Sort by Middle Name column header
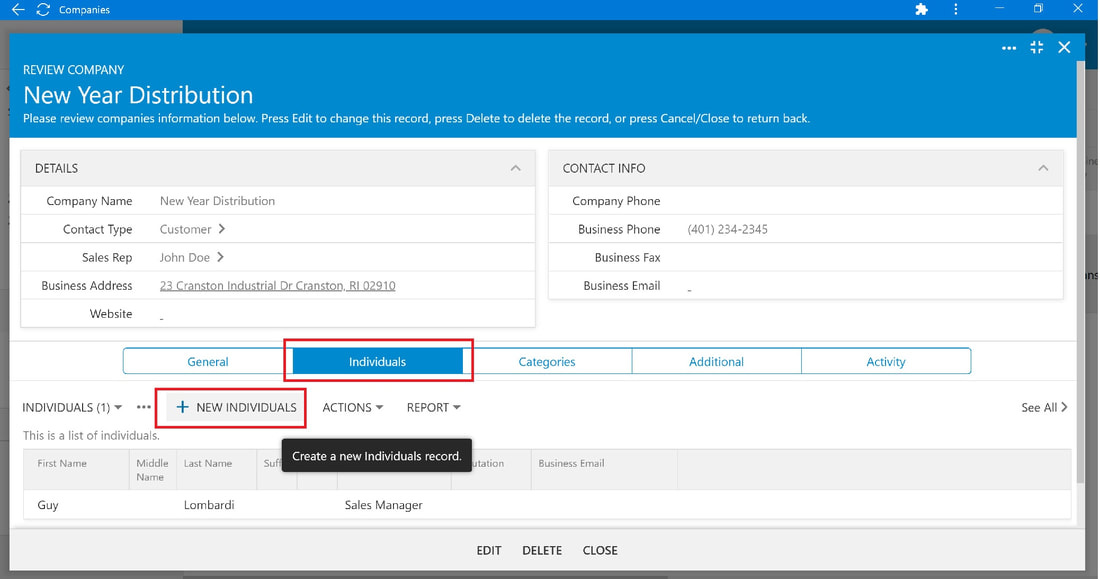1100x579 pixels. (152, 470)
